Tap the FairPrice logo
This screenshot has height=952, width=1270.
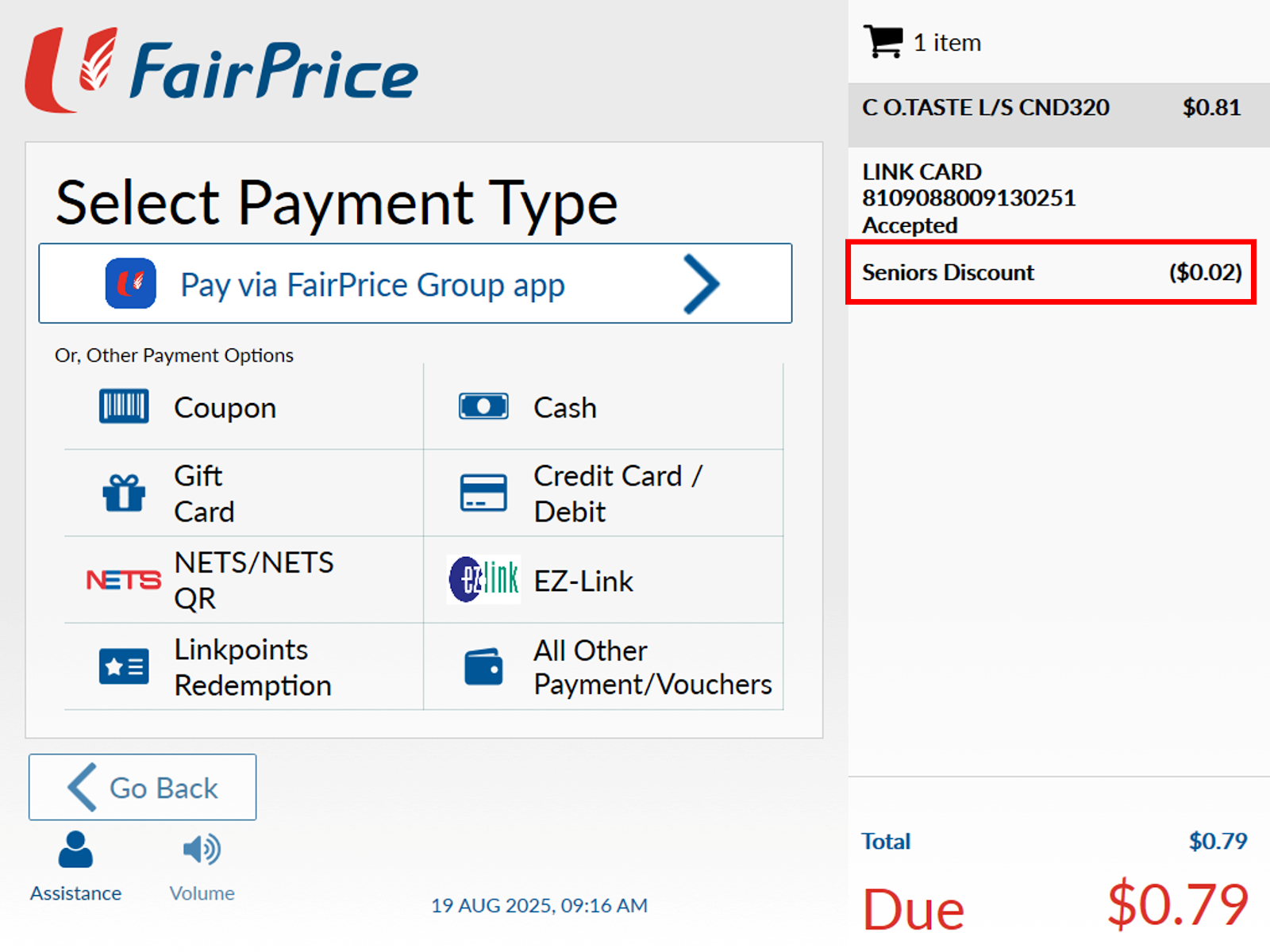point(222,71)
